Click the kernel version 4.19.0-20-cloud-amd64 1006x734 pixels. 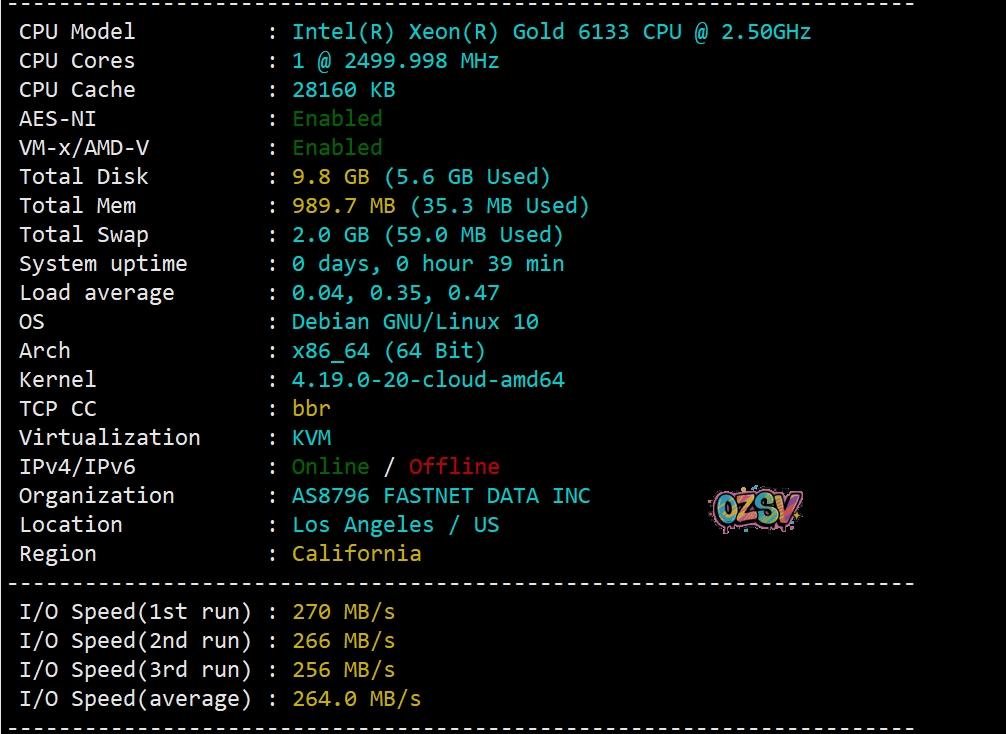pos(428,380)
